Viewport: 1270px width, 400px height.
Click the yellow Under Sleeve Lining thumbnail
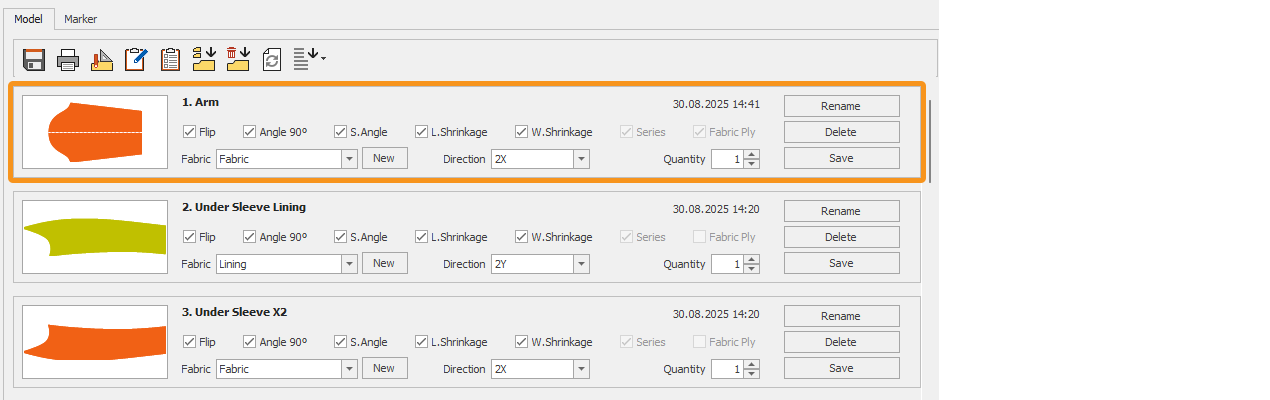point(95,237)
